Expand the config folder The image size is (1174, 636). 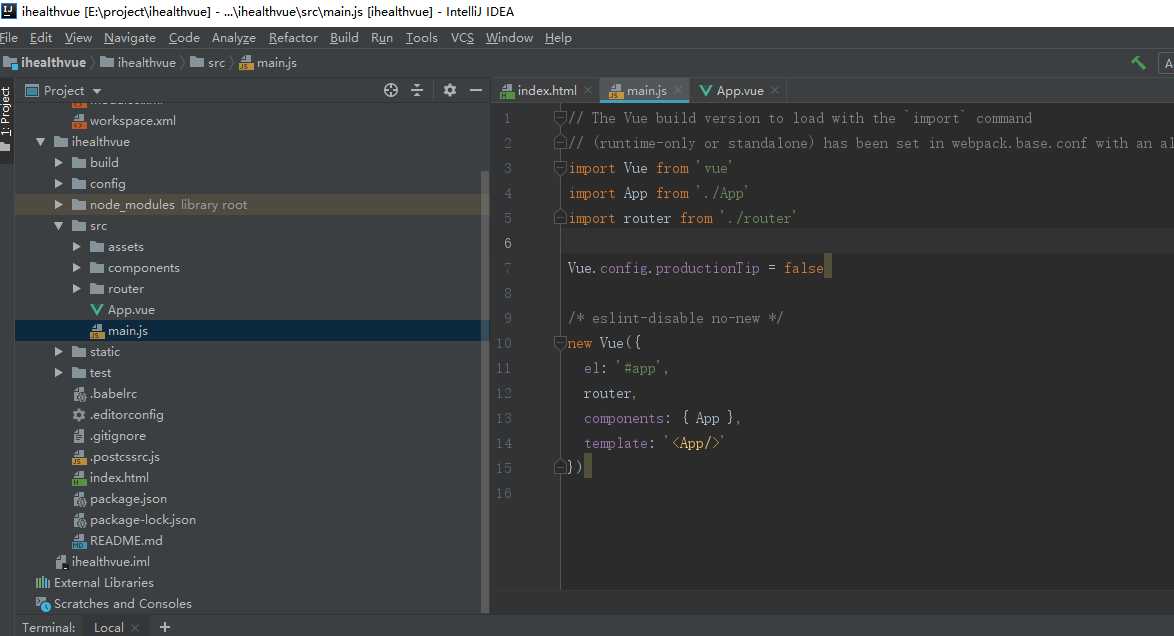(58, 184)
